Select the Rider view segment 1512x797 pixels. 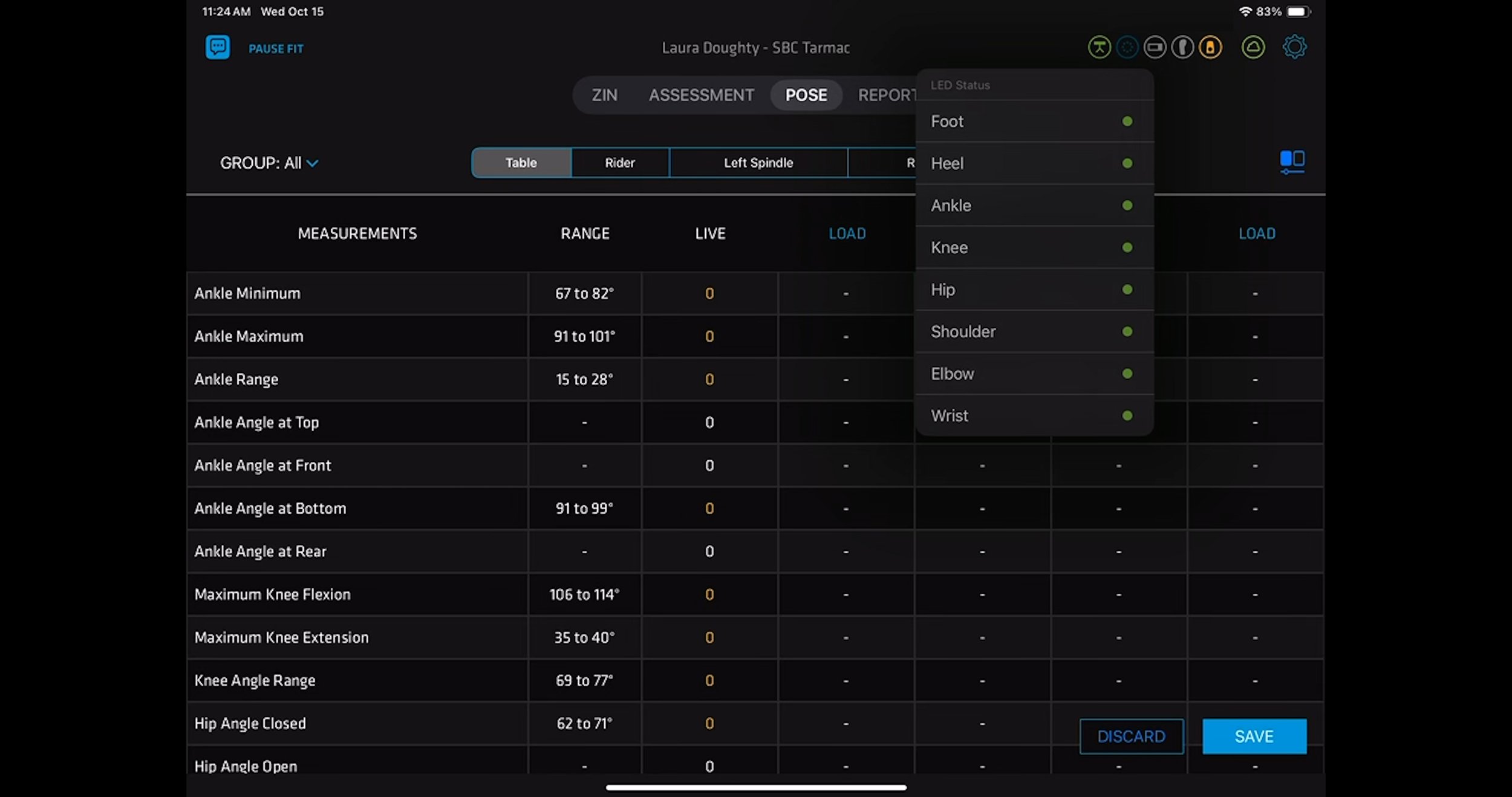tap(619, 163)
